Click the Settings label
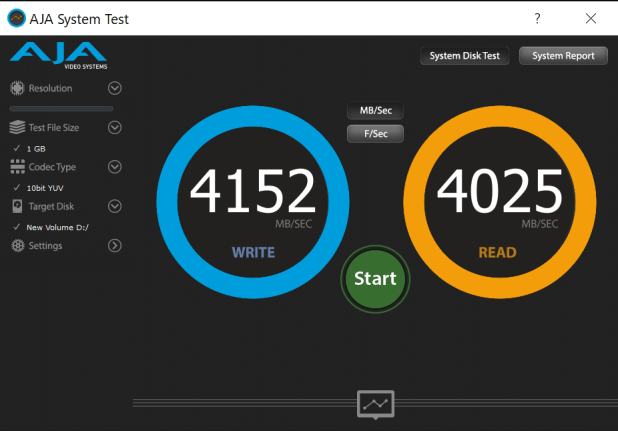 coord(45,246)
